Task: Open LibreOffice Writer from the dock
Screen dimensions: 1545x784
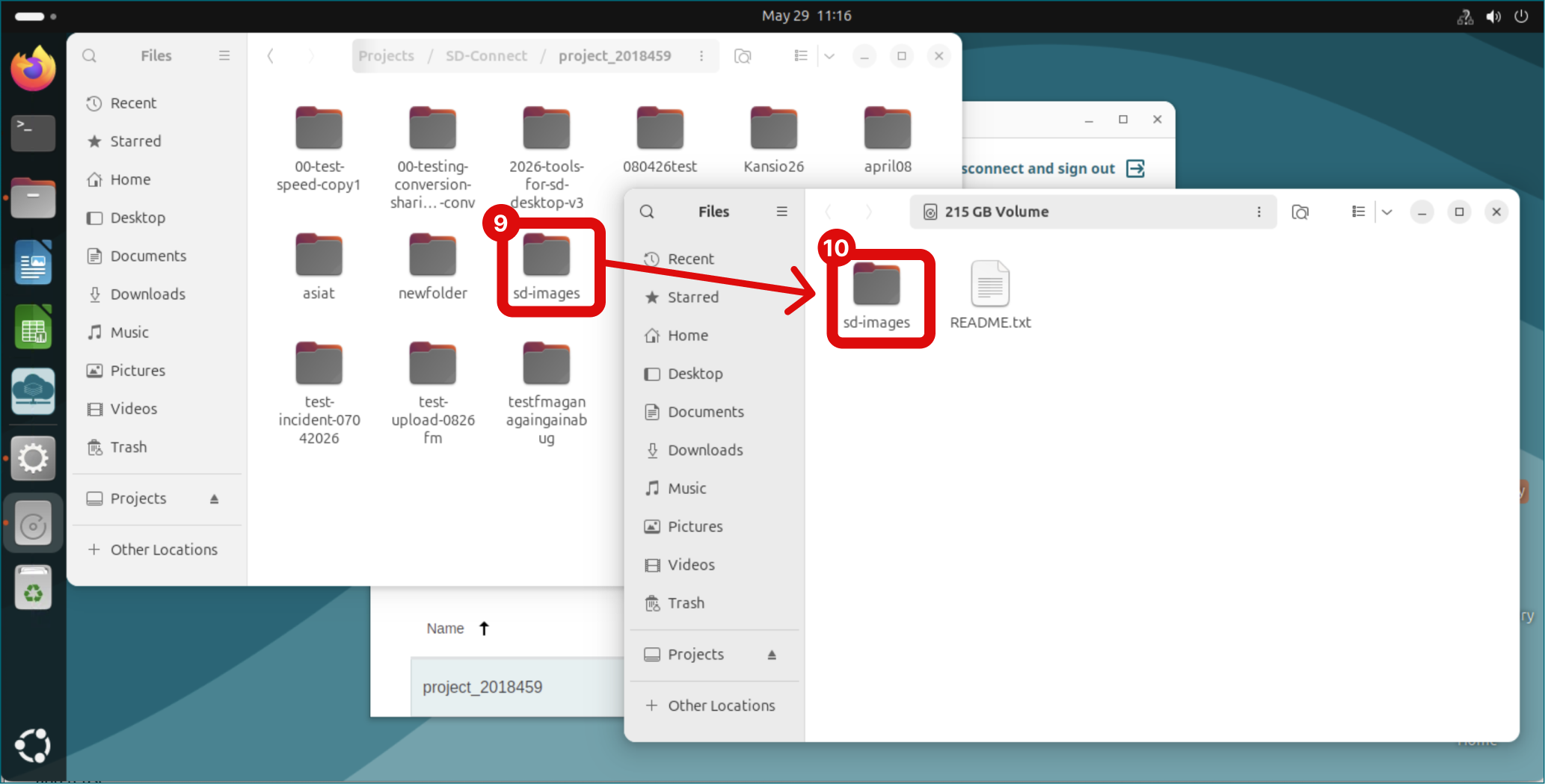Action: pos(33,262)
